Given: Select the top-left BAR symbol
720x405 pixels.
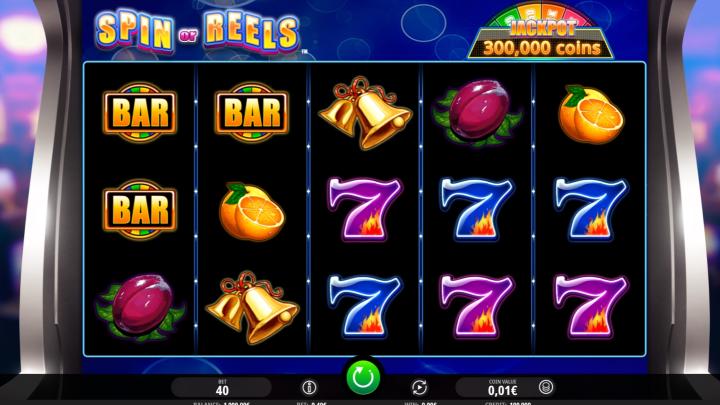Looking at the screenshot, I should click(140, 112).
